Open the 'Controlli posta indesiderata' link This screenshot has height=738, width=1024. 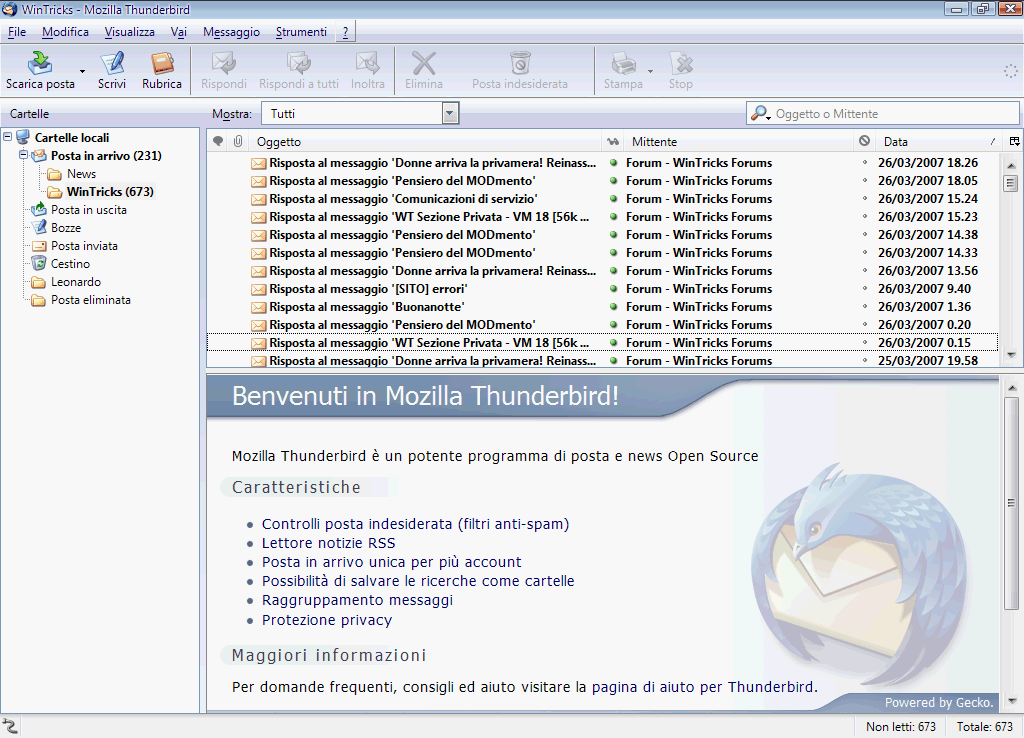(415, 524)
